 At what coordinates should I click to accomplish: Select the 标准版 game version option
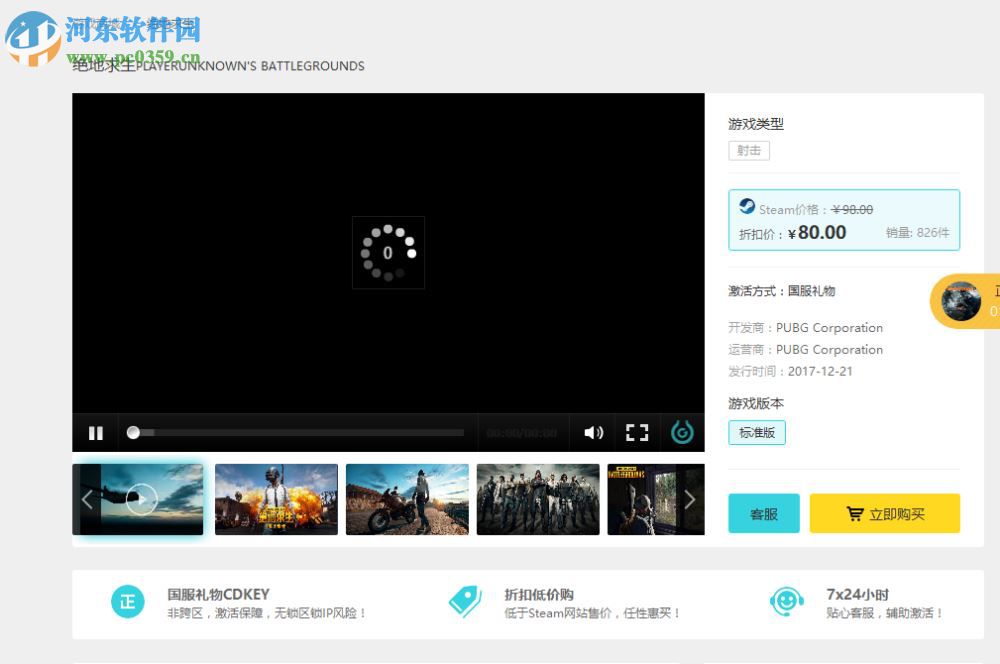point(757,432)
